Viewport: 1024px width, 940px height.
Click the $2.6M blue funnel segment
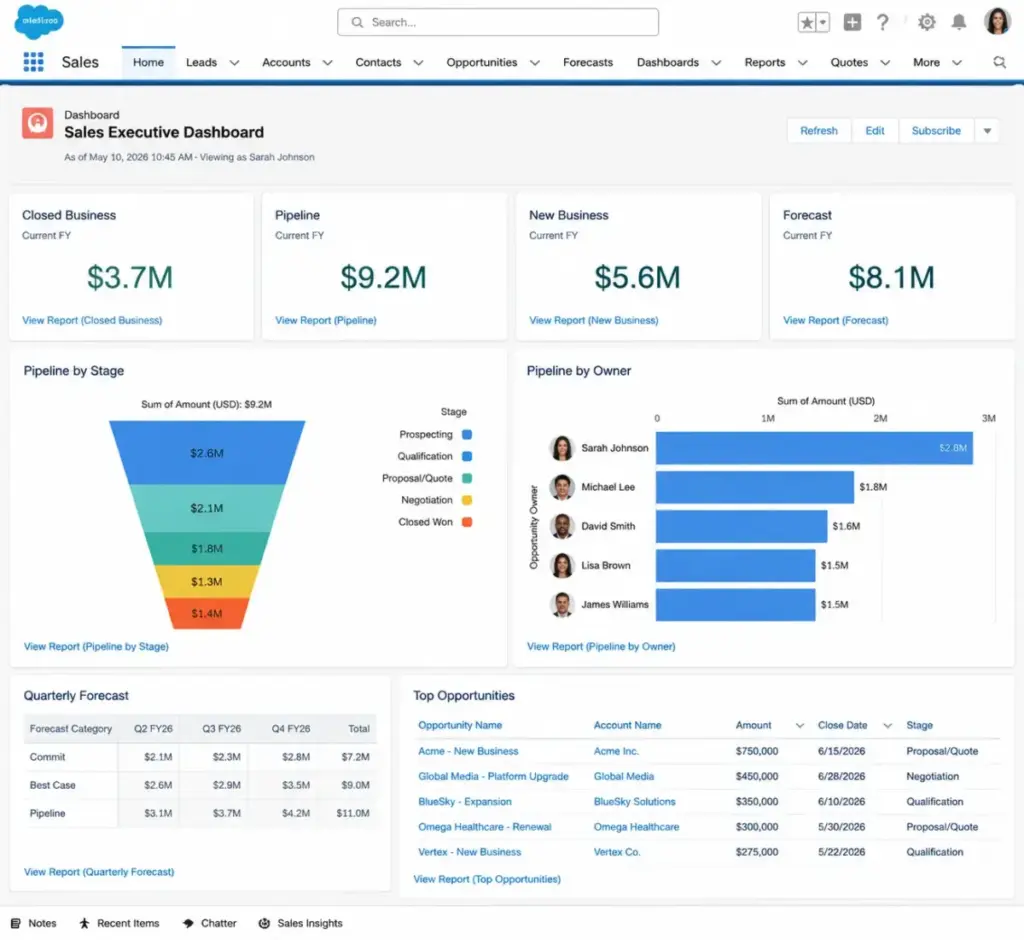point(207,452)
